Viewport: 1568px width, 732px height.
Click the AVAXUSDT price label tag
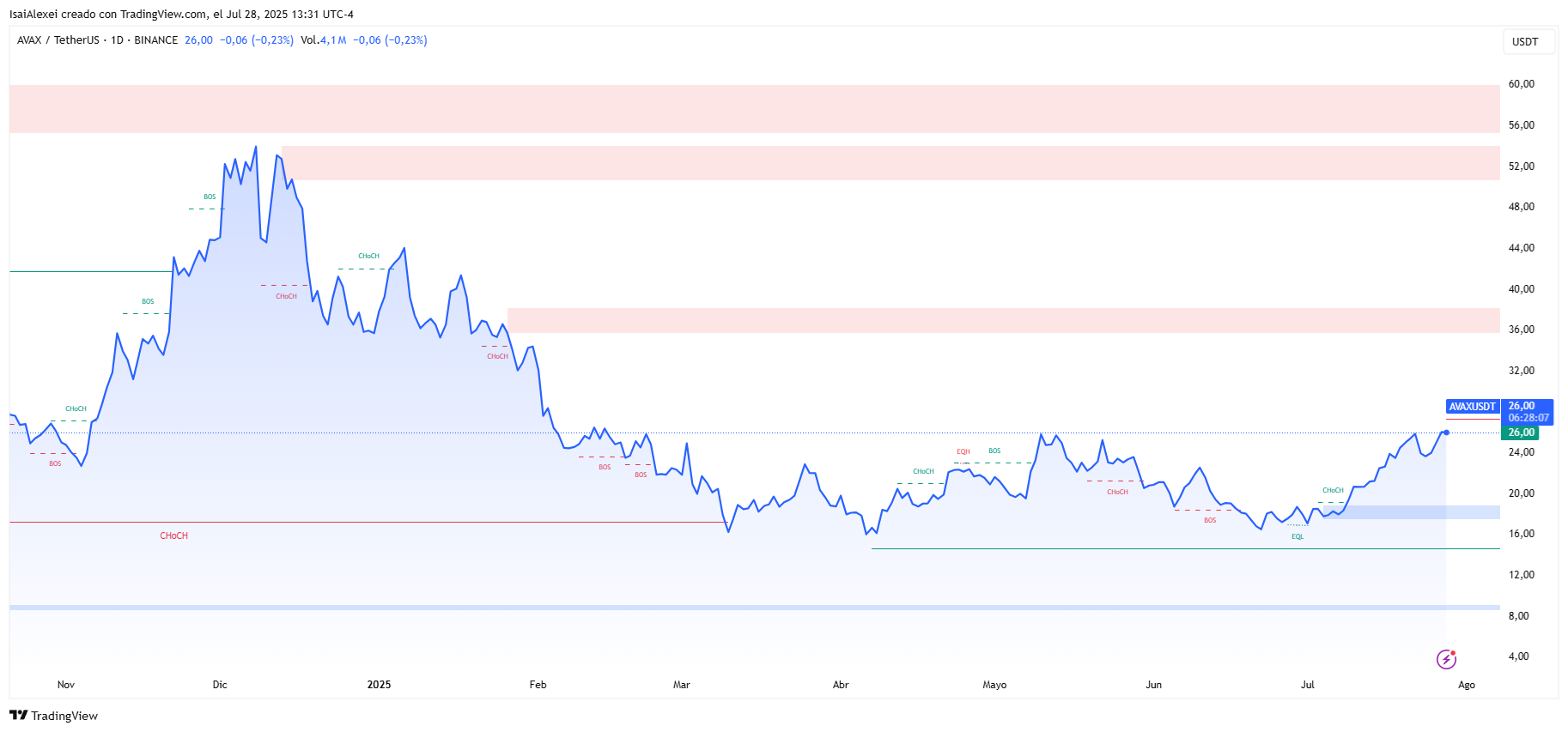[1472, 407]
